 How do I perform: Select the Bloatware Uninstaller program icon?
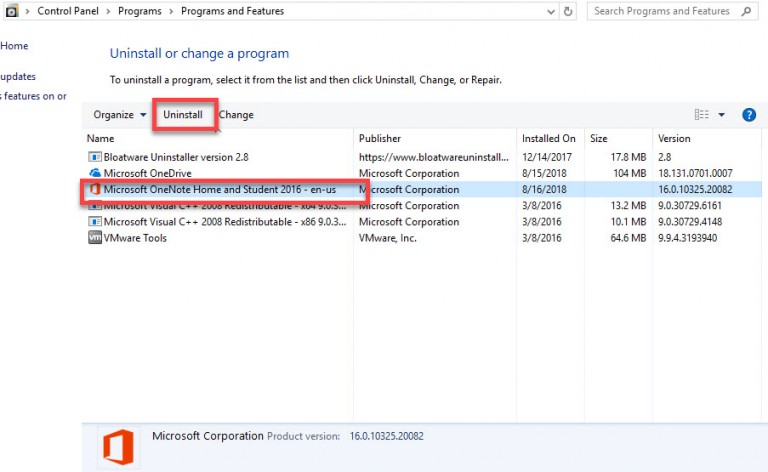coord(95,157)
